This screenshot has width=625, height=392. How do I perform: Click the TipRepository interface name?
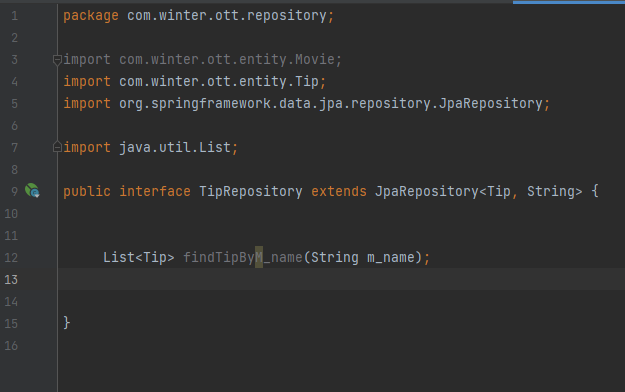[251, 191]
